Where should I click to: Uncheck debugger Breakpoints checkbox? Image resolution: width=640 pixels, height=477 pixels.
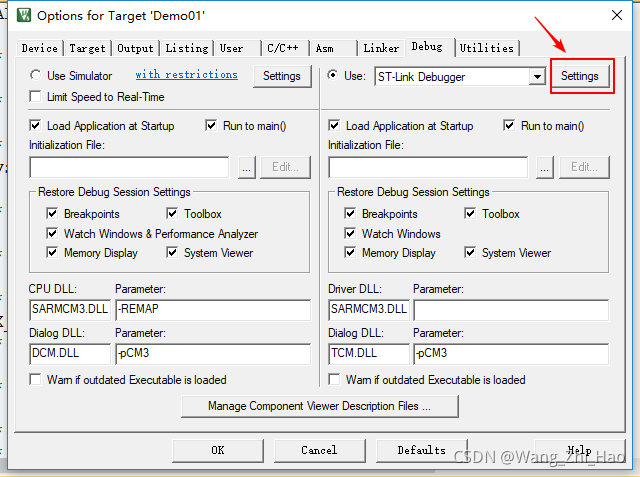point(350,213)
